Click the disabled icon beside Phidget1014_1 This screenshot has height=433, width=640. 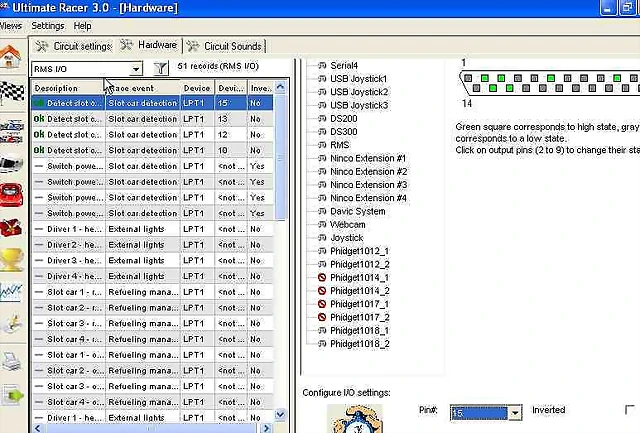(x=322, y=278)
